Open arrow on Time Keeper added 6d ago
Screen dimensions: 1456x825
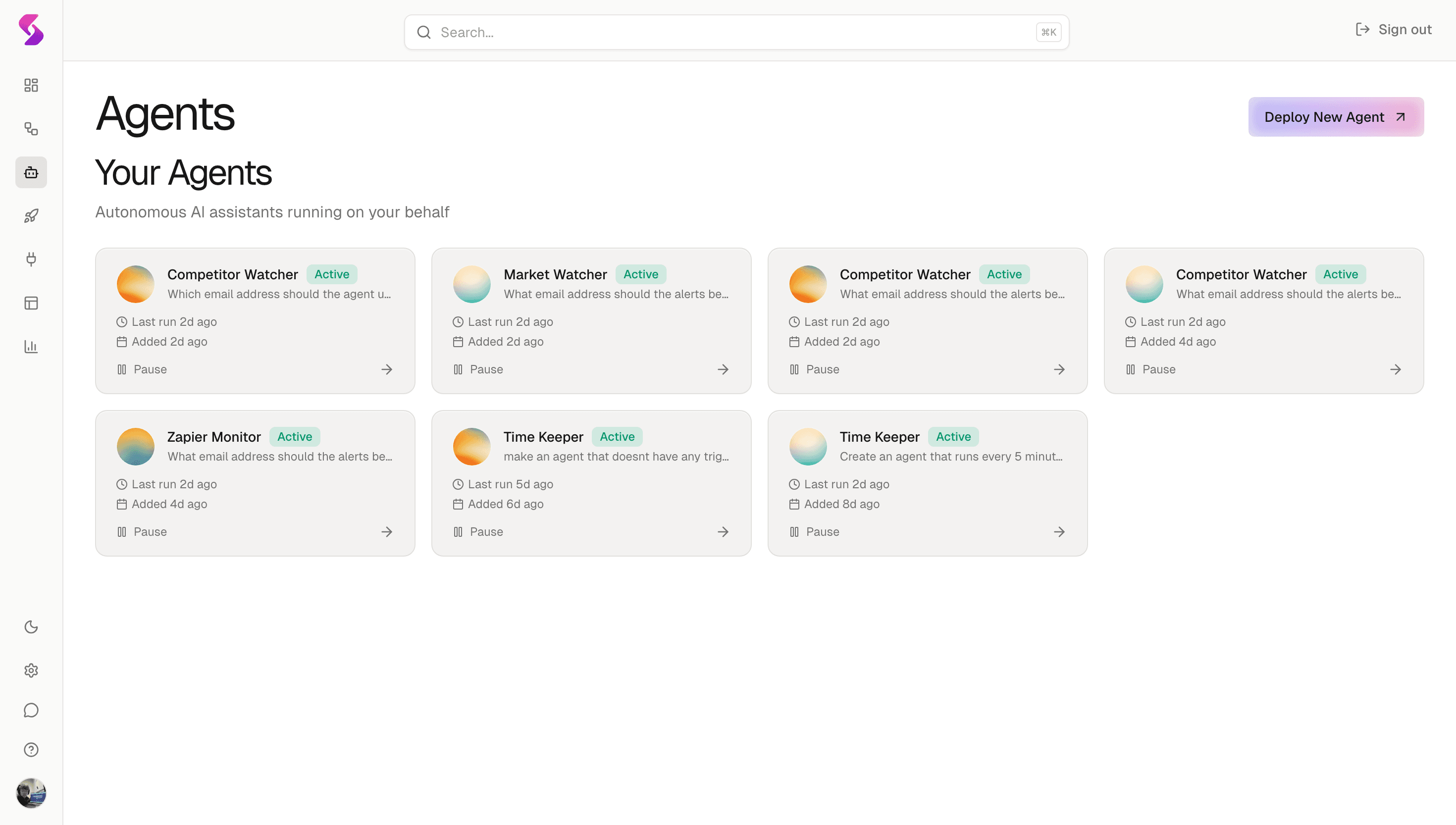(723, 532)
